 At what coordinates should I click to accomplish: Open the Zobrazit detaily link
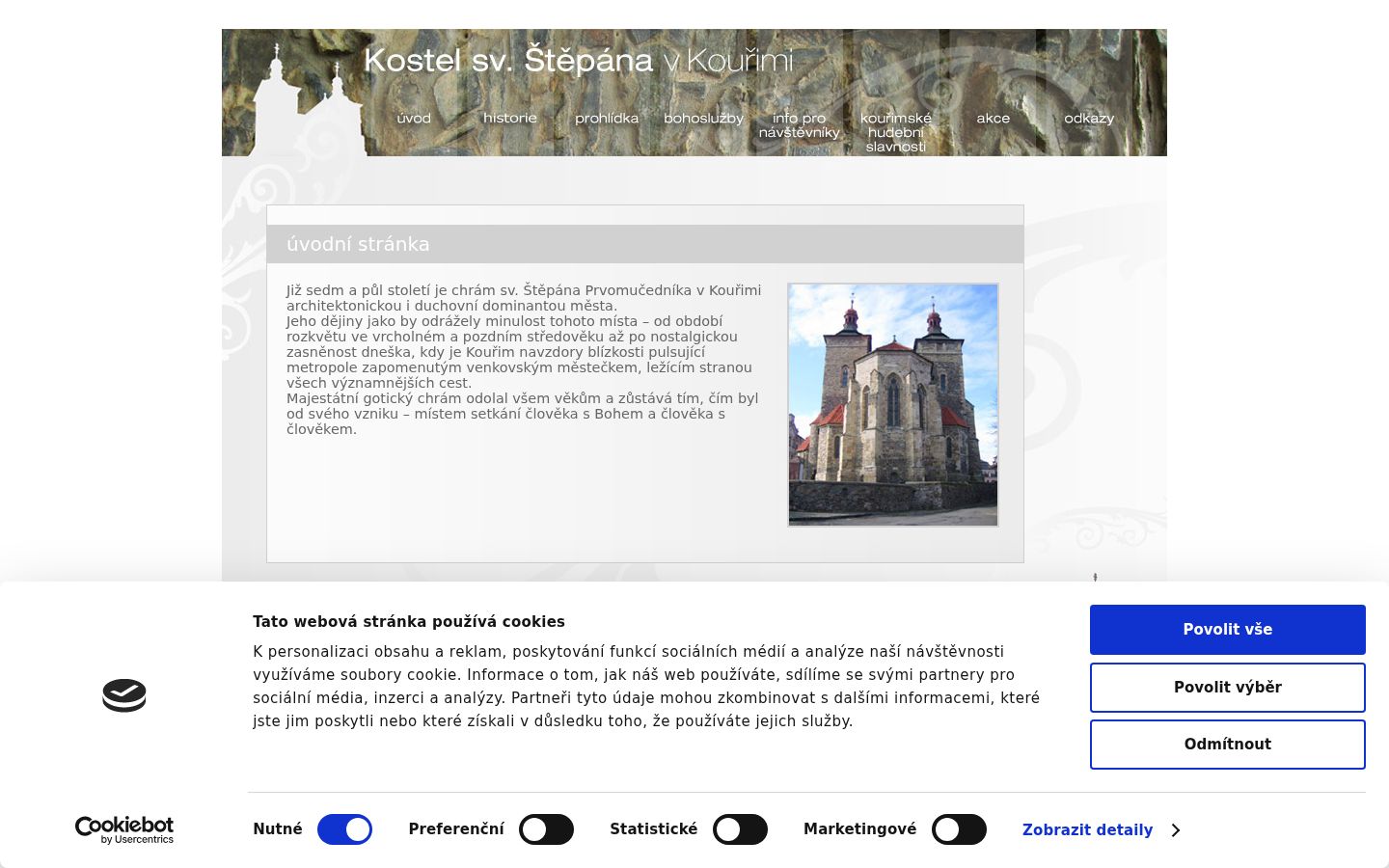(x=1087, y=830)
